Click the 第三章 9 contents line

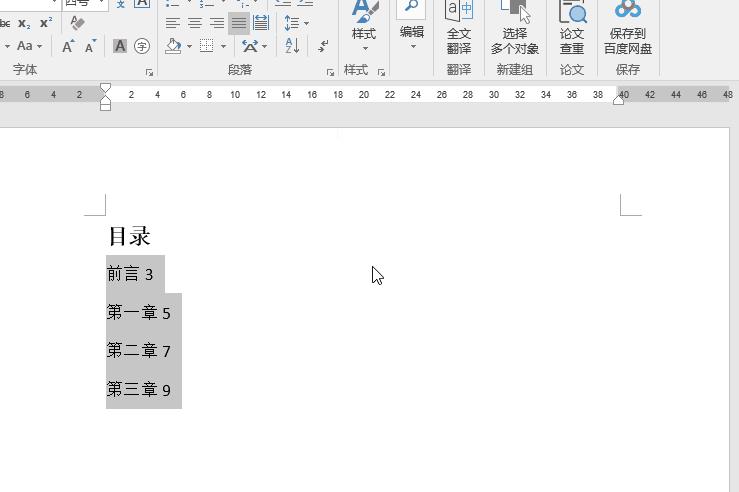tap(139, 389)
